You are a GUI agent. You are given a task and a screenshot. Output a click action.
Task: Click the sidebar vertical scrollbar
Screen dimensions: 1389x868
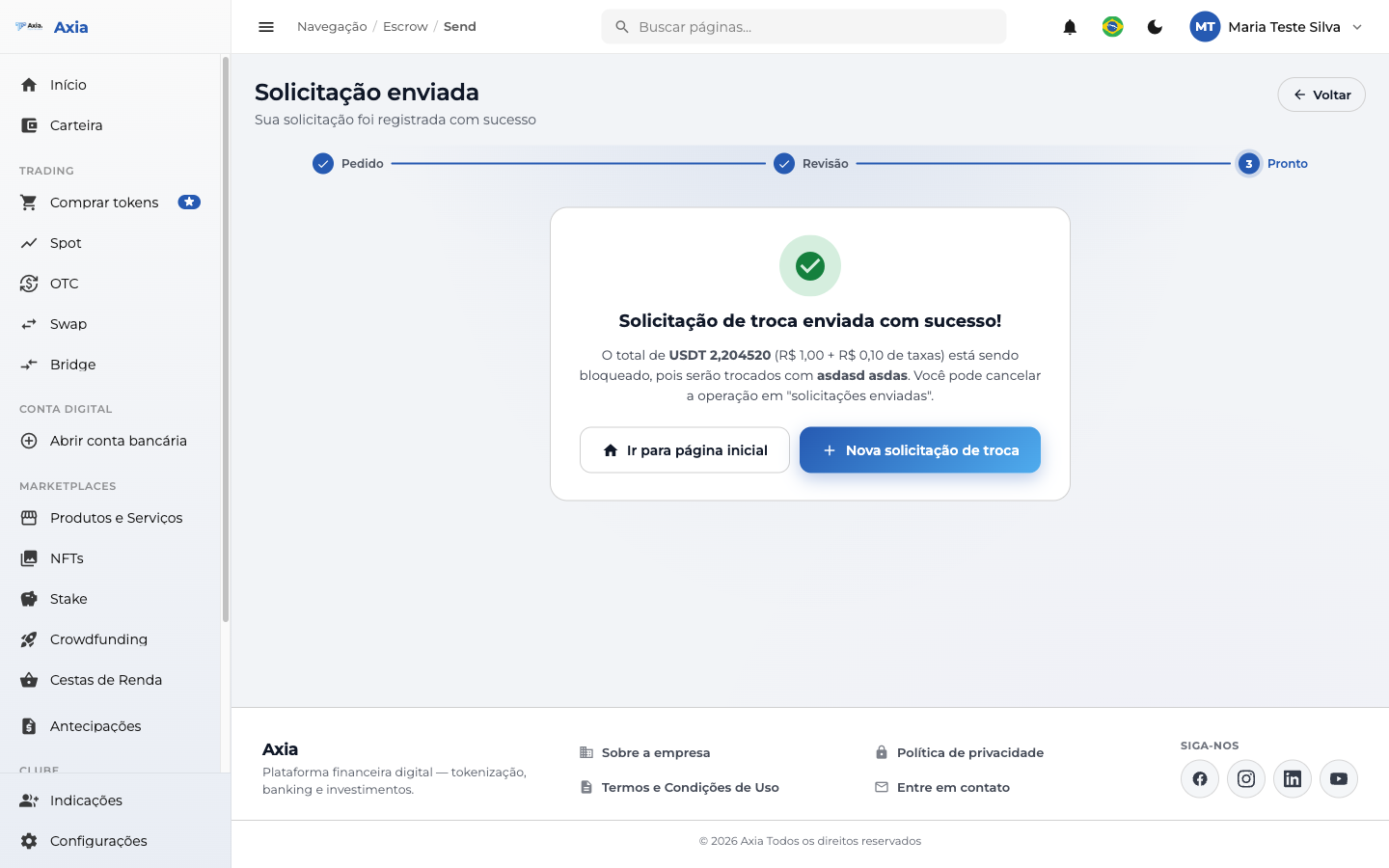[x=226, y=339]
